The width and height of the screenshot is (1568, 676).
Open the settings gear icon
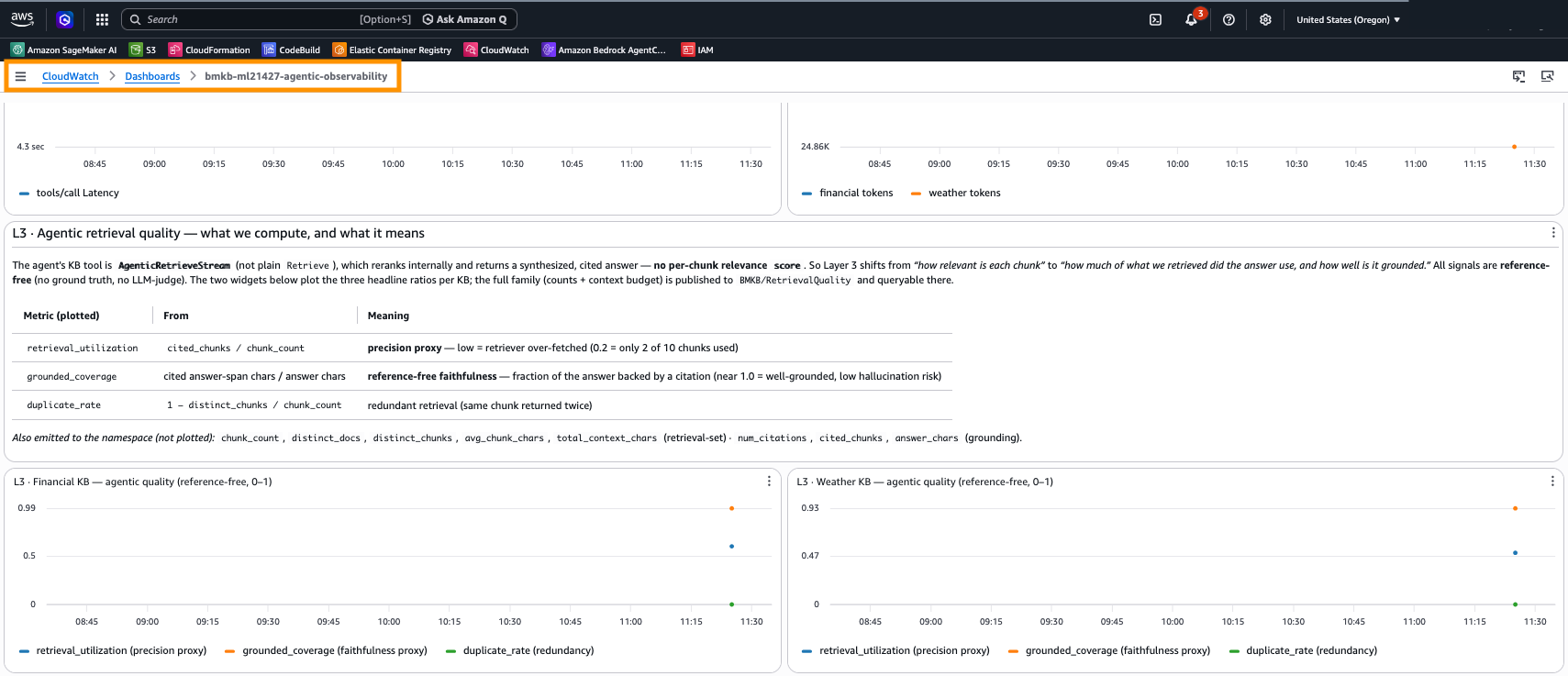(1265, 19)
